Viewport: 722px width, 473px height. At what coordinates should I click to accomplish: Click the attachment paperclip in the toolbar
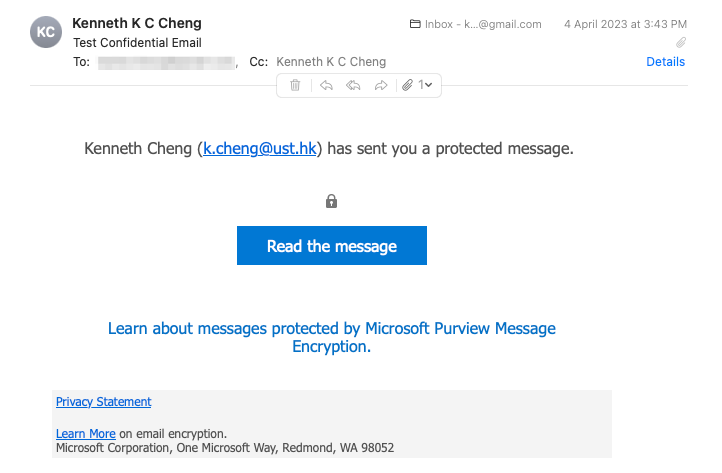coord(408,86)
